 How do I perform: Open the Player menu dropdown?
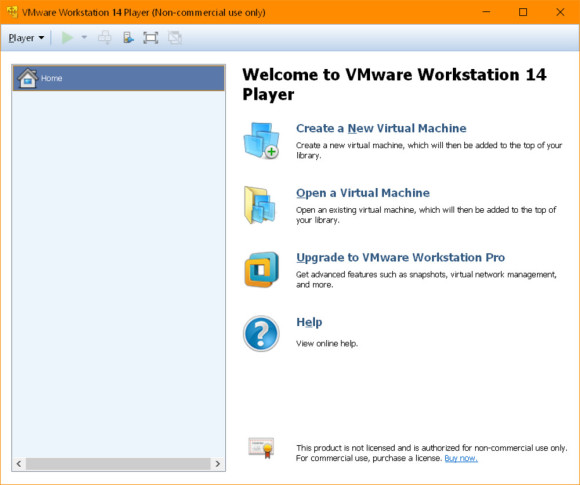pyautogui.click(x=26, y=38)
